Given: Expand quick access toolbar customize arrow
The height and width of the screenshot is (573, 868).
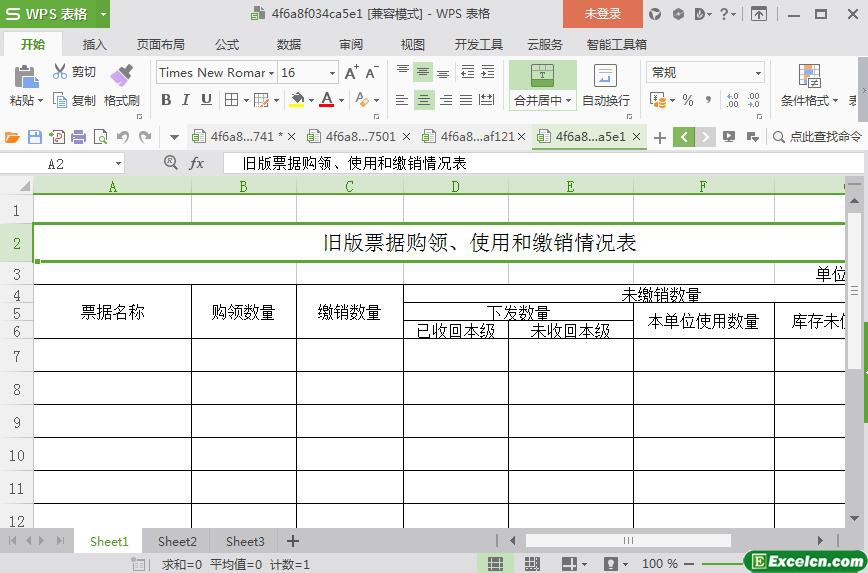Looking at the screenshot, I should pos(174,137).
